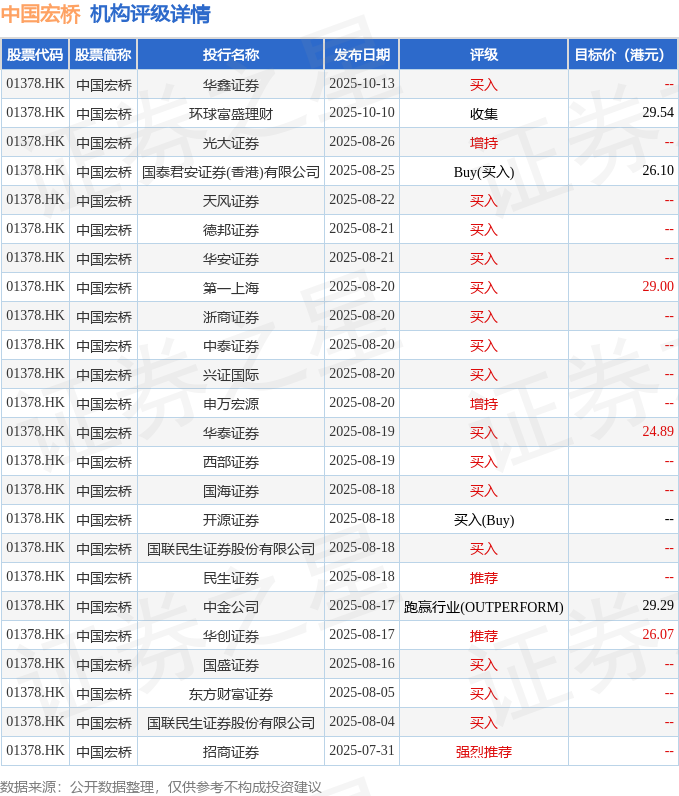Click the date 2025-08-26
The height and width of the screenshot is (796, 679).
(x=362, y=141)
